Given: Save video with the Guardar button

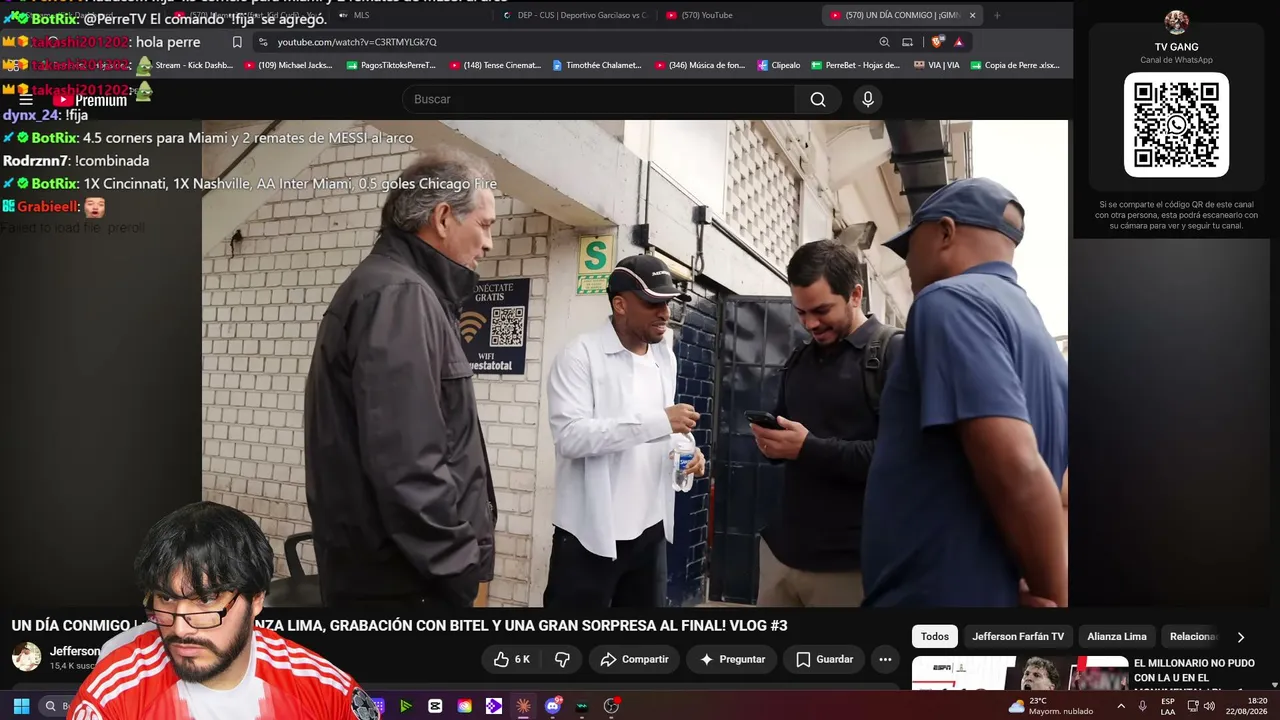Looking at the screenshot, I should [x=824, y=659].
